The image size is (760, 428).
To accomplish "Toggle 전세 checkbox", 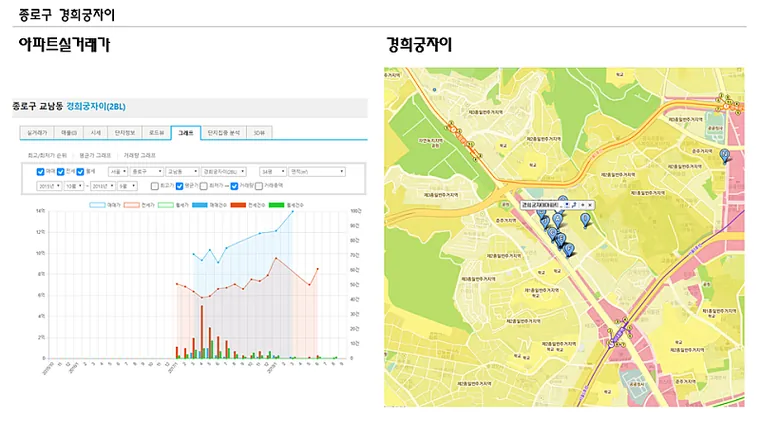I will coord(61,172).
